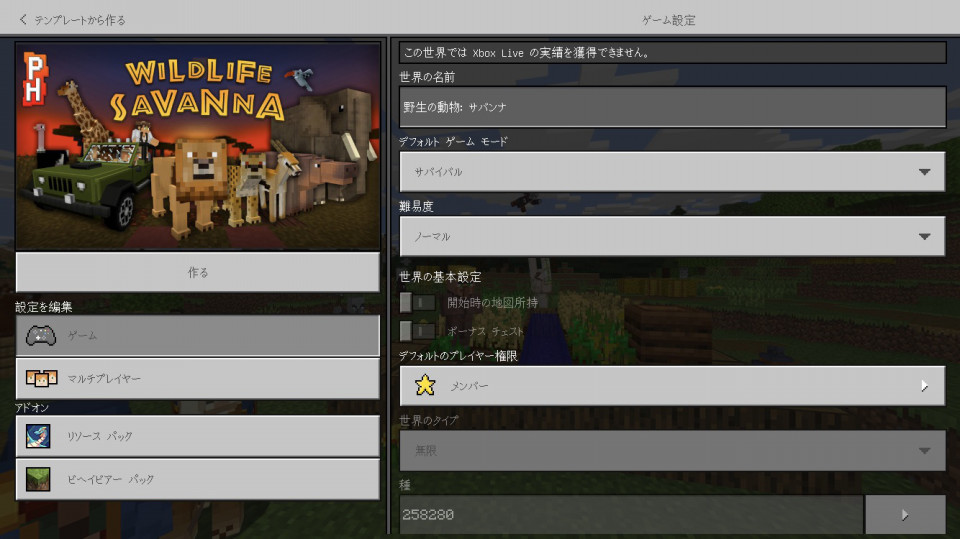This screenshot has height=539, width=960.
Task: Expand the ノーマル difficulty dropdown
Action: (672, 237)
